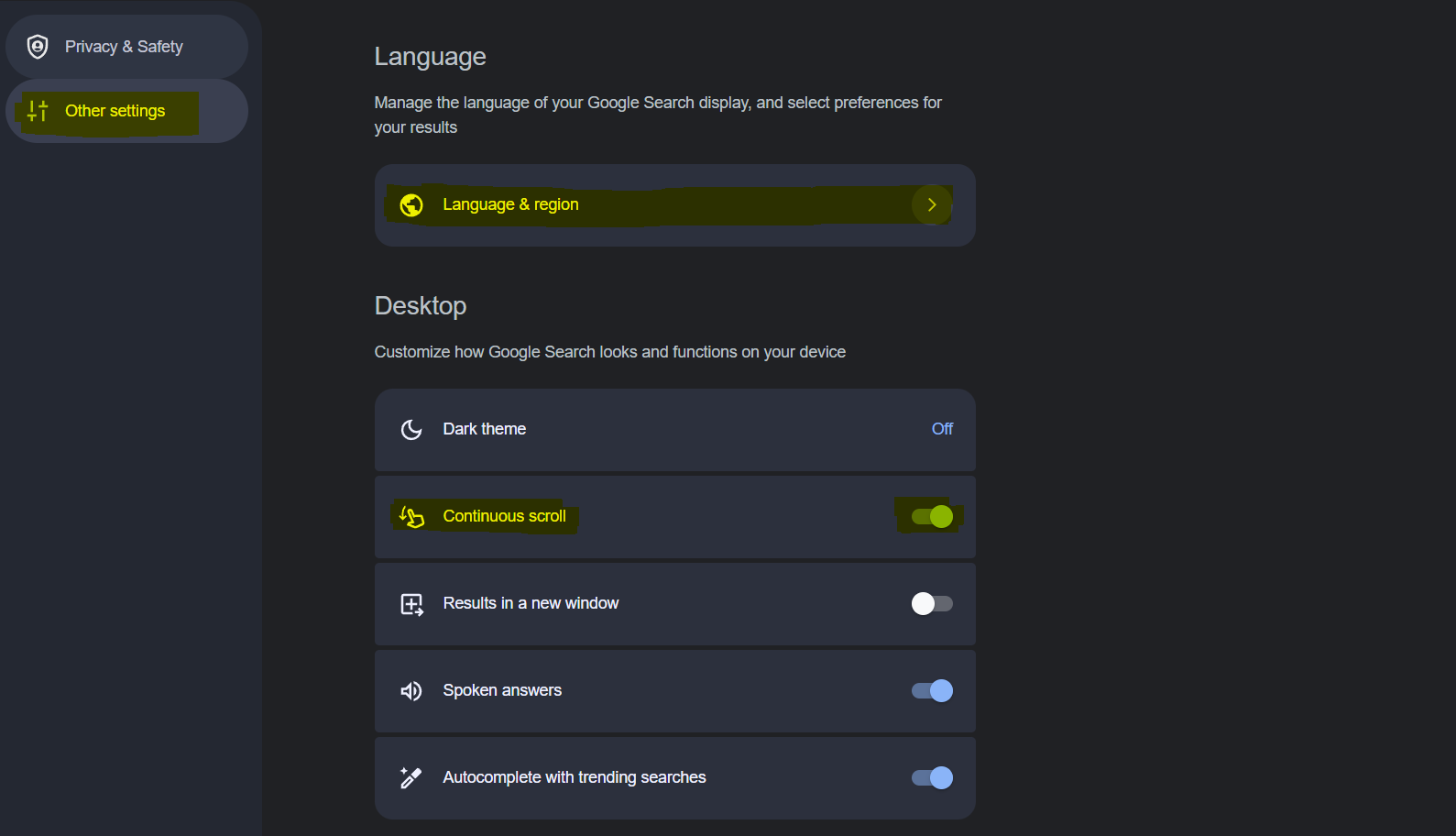
Task: Disable the Spoken answers toggle
Action: tap(932, 690)
